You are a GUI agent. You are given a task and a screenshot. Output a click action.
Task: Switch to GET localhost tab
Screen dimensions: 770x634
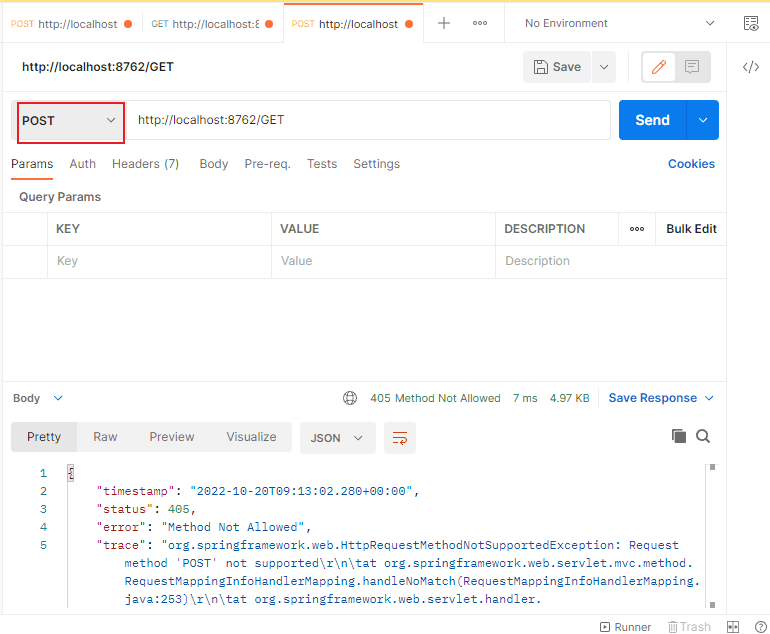212,24
